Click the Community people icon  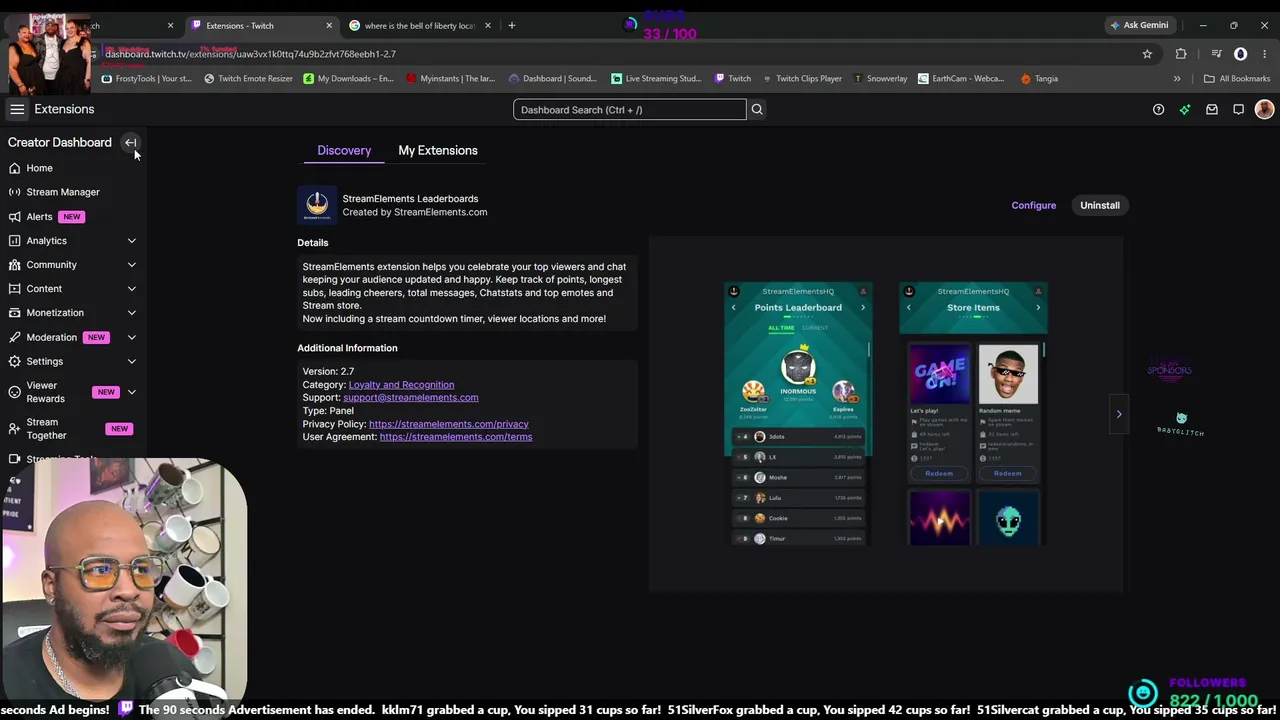pos(14,265)
